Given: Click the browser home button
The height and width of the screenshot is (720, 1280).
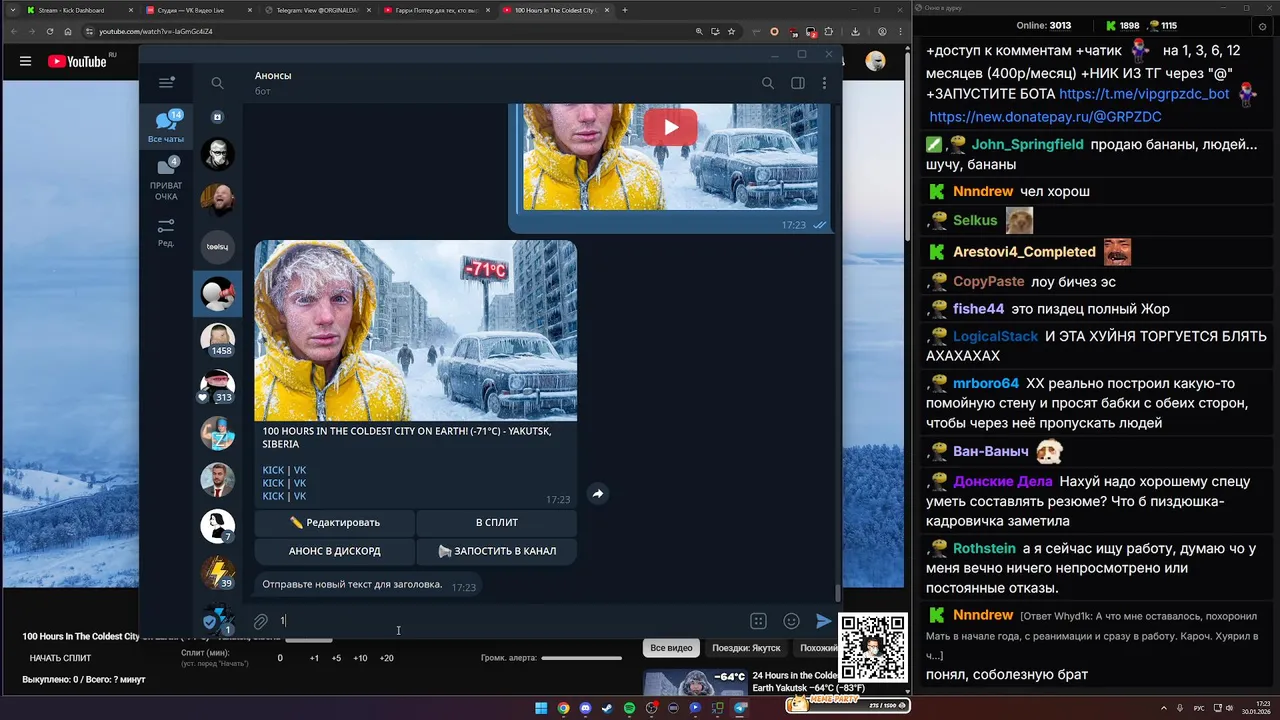Looking at the screenshot, I should click(68, 31).
